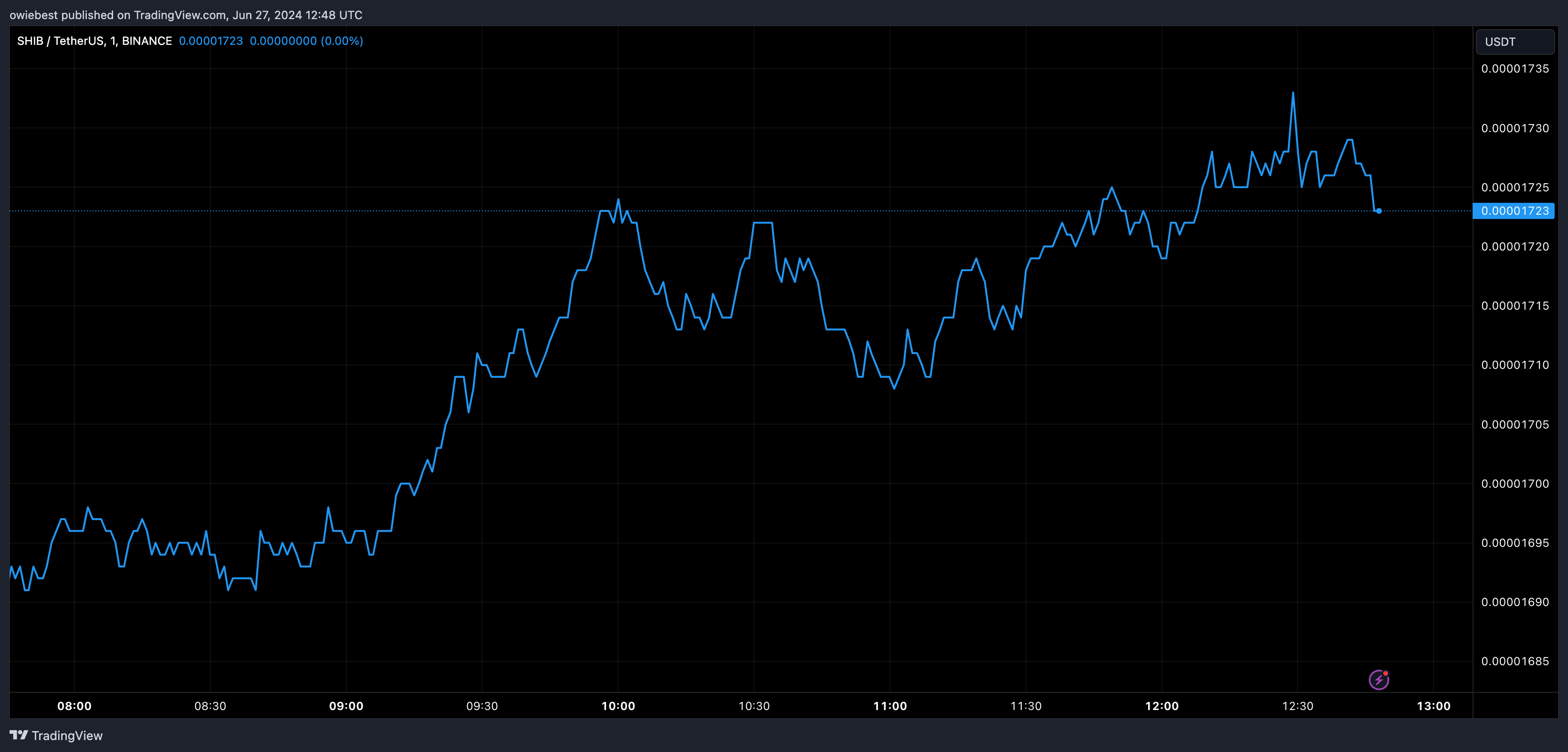Click the 0.00001735 price scale label
The image size is (1568, 752).
[1515, 69]
